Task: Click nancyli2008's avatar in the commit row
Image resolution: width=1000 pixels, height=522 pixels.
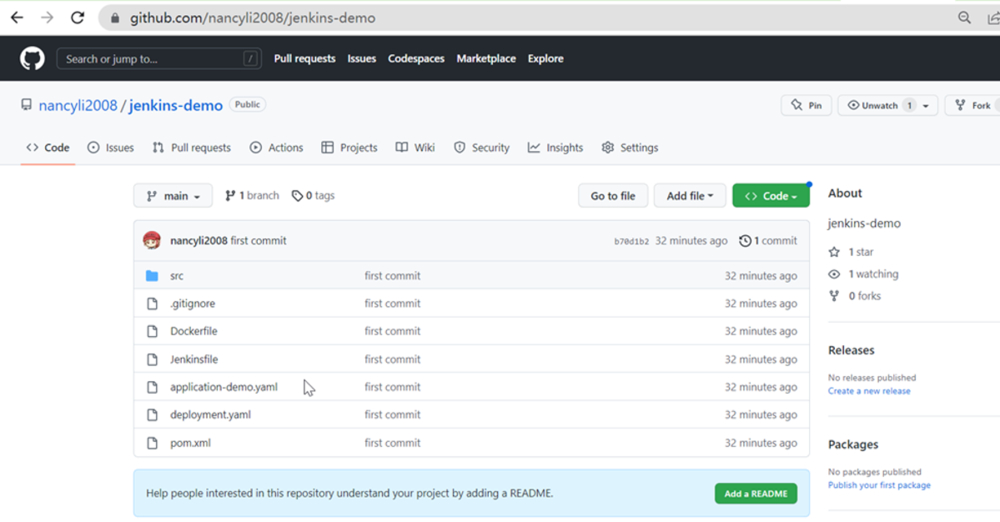Action: 152,241
